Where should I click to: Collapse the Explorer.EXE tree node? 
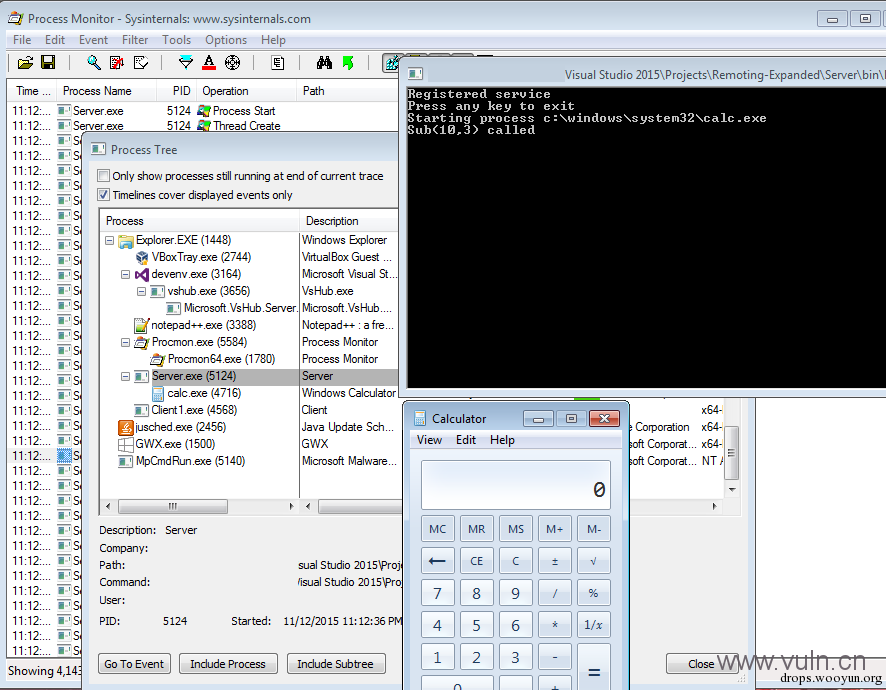tap(110, 240)
